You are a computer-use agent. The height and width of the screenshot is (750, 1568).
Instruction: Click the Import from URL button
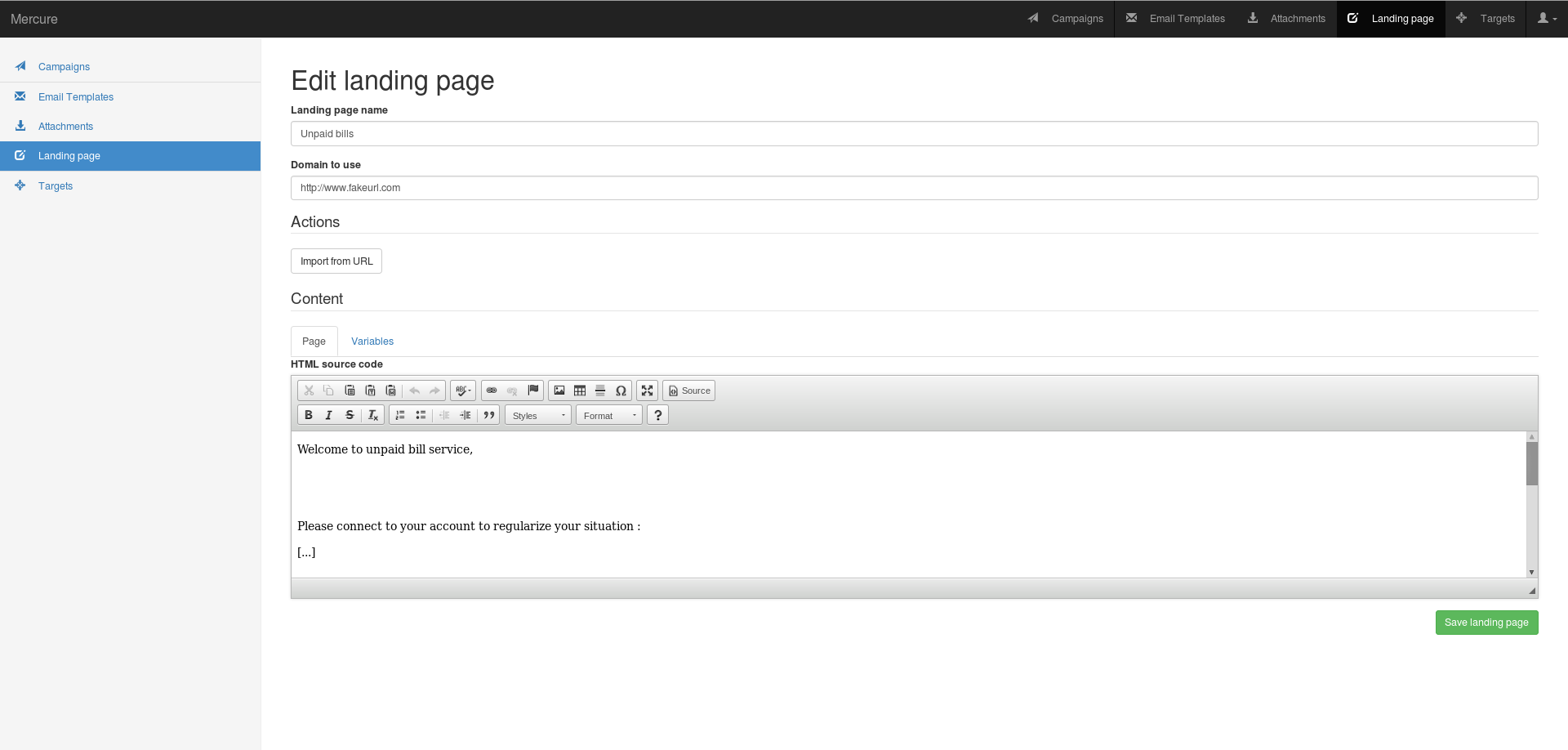point(336,261)
